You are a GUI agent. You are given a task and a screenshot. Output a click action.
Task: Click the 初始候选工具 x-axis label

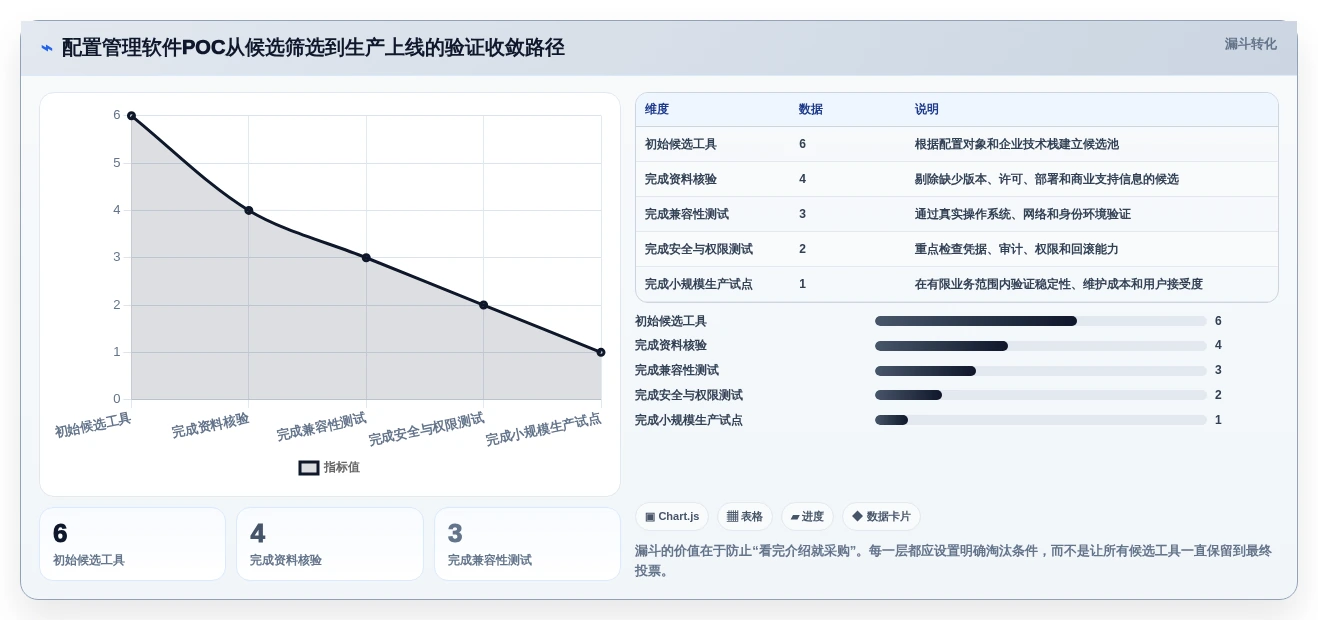(93, 425)
